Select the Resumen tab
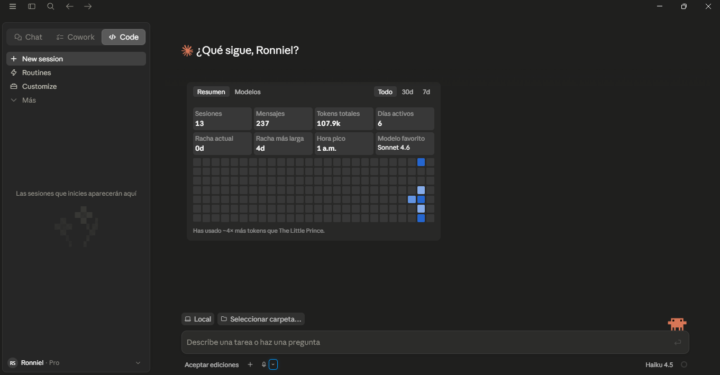 click(x=211, y=92)
